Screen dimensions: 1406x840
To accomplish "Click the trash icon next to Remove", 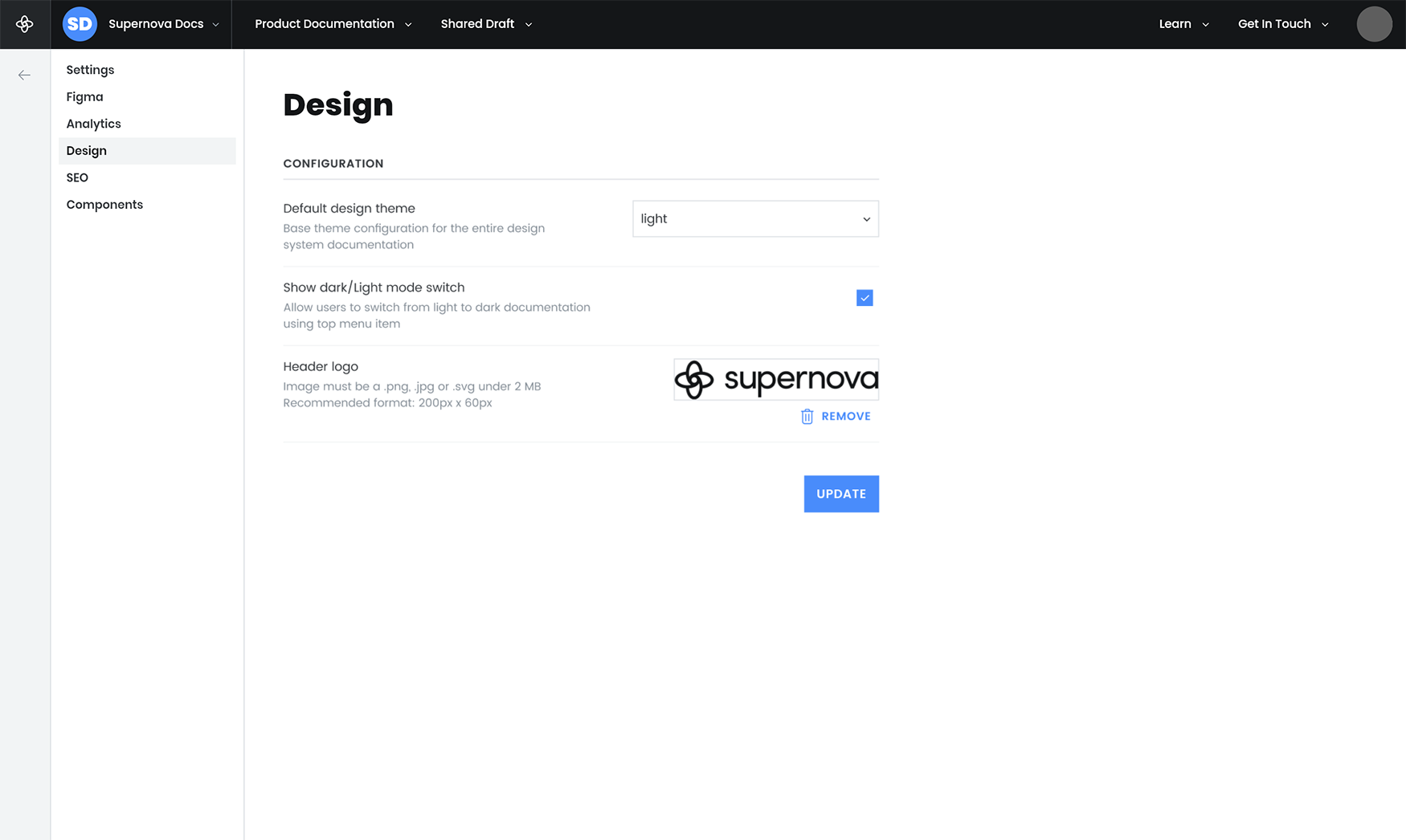I will point(807,416).
